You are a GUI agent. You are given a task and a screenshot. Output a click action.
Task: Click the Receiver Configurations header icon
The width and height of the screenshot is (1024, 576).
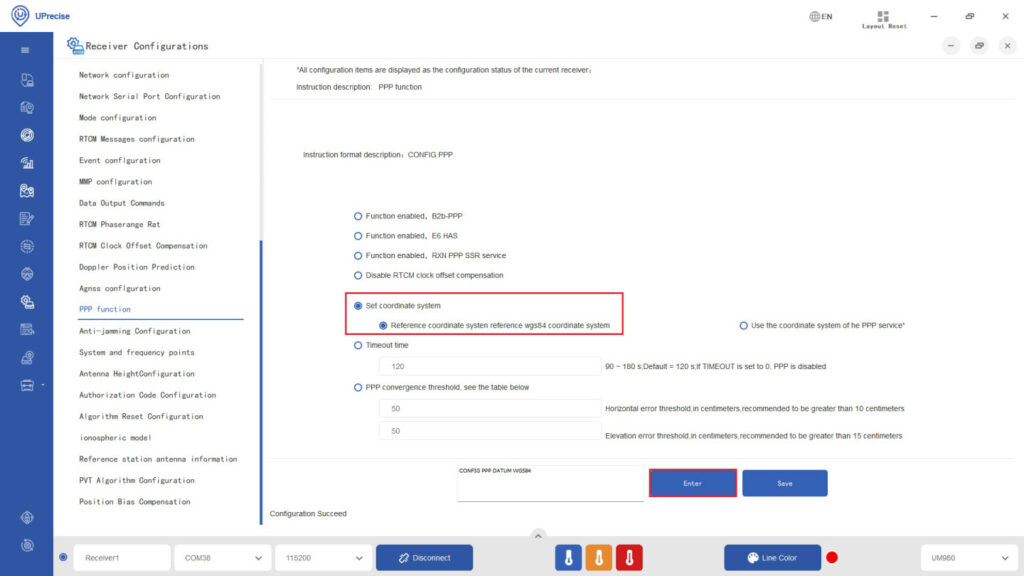[75, 45]
